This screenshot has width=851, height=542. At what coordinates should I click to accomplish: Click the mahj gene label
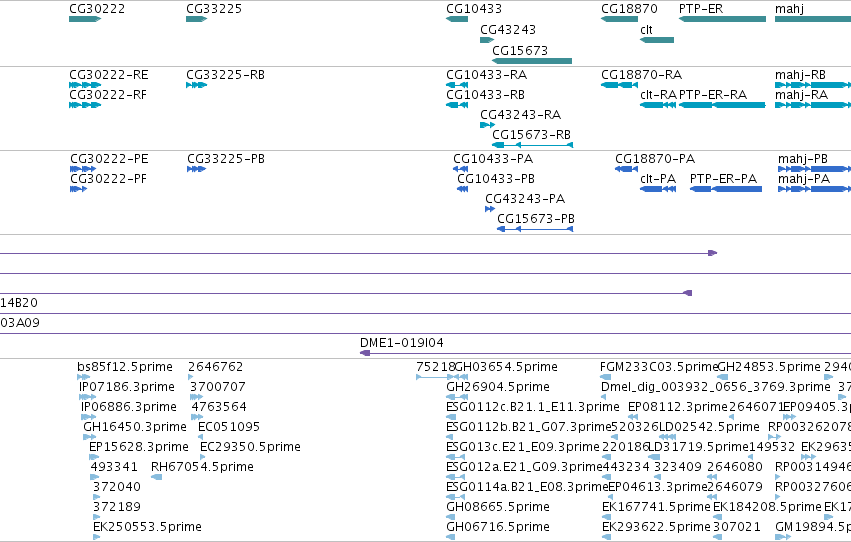pyautogui.click(x=790, y=9)
